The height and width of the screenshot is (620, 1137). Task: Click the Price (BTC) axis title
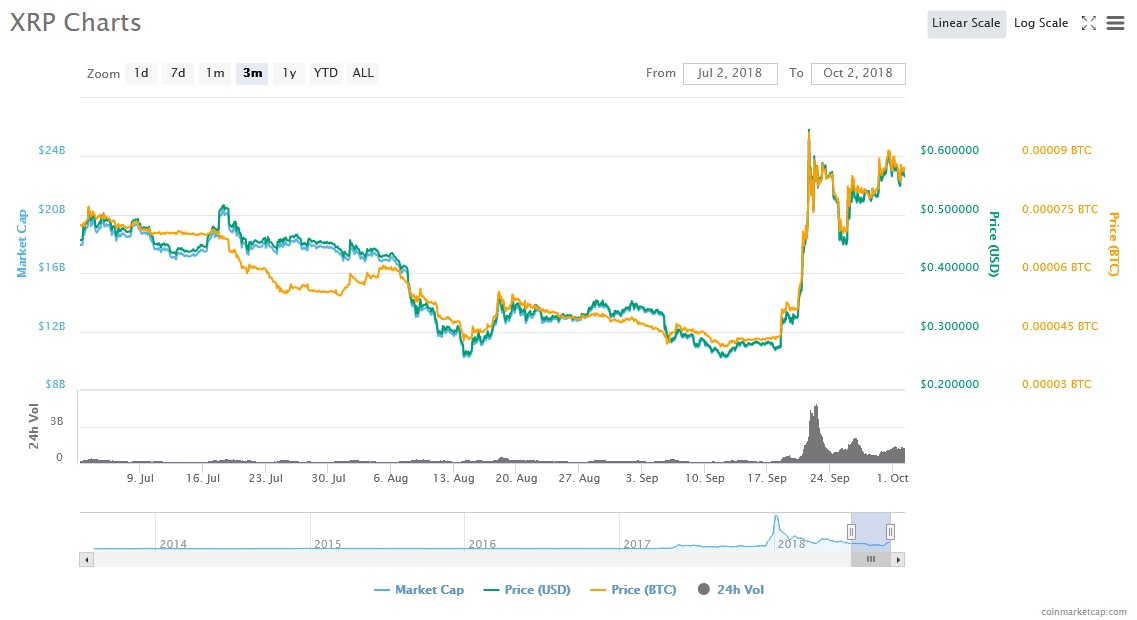pos(1113,244)
